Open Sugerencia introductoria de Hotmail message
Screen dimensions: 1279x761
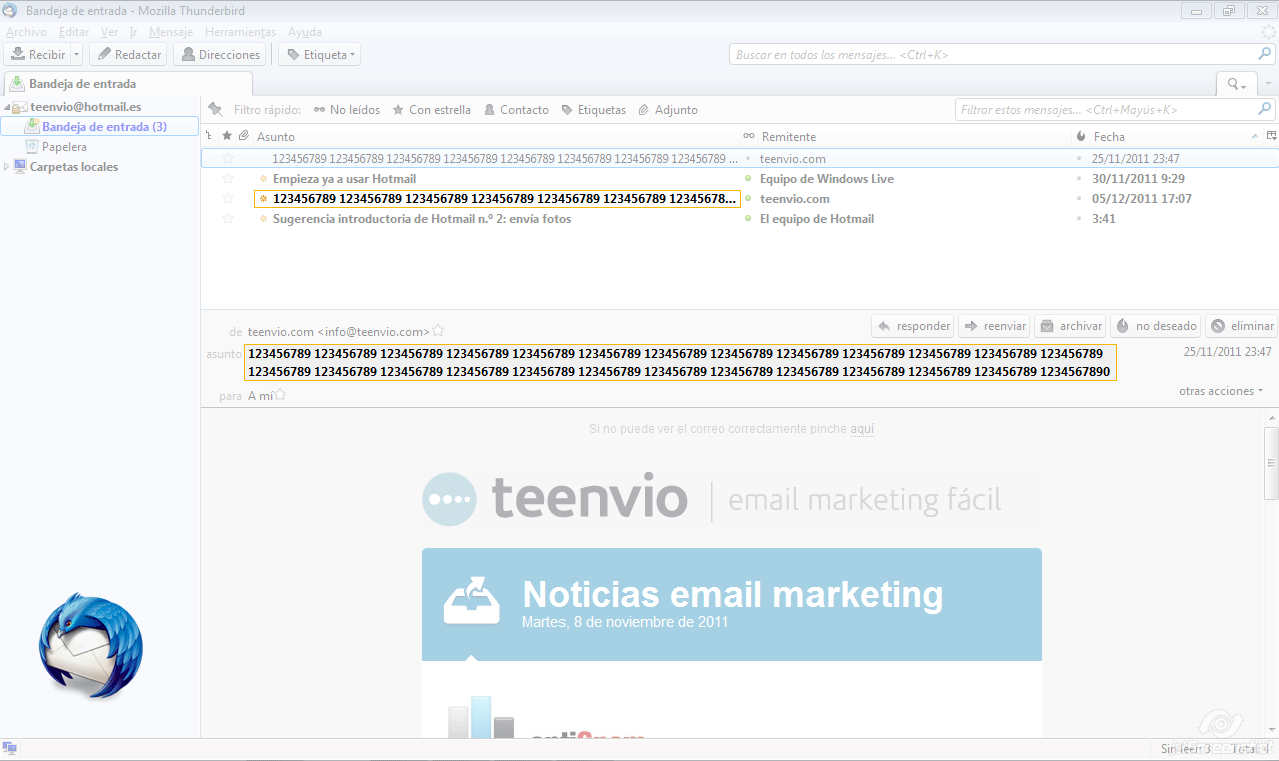(x=422, y=218)
